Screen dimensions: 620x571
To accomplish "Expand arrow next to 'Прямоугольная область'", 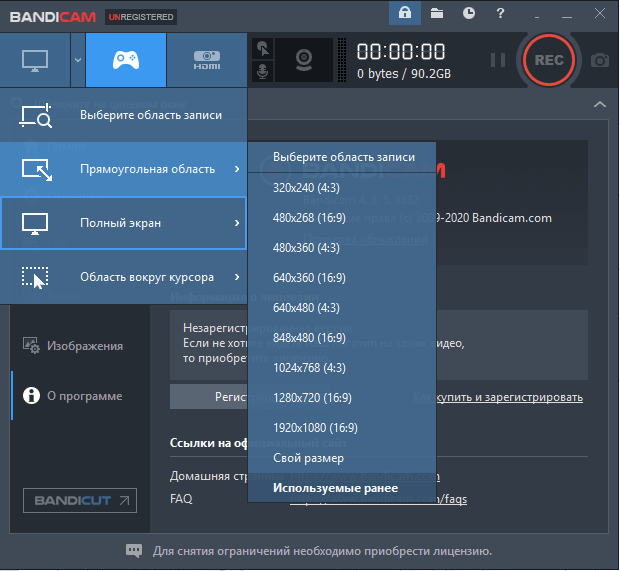I will tap(237, 169).
